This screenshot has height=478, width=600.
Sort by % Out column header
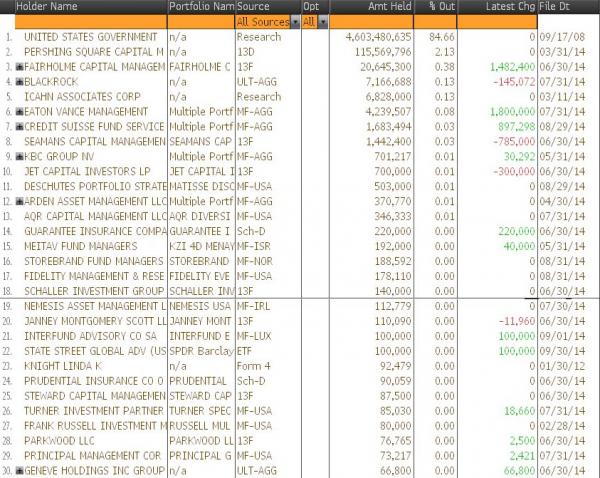point(442,7)
